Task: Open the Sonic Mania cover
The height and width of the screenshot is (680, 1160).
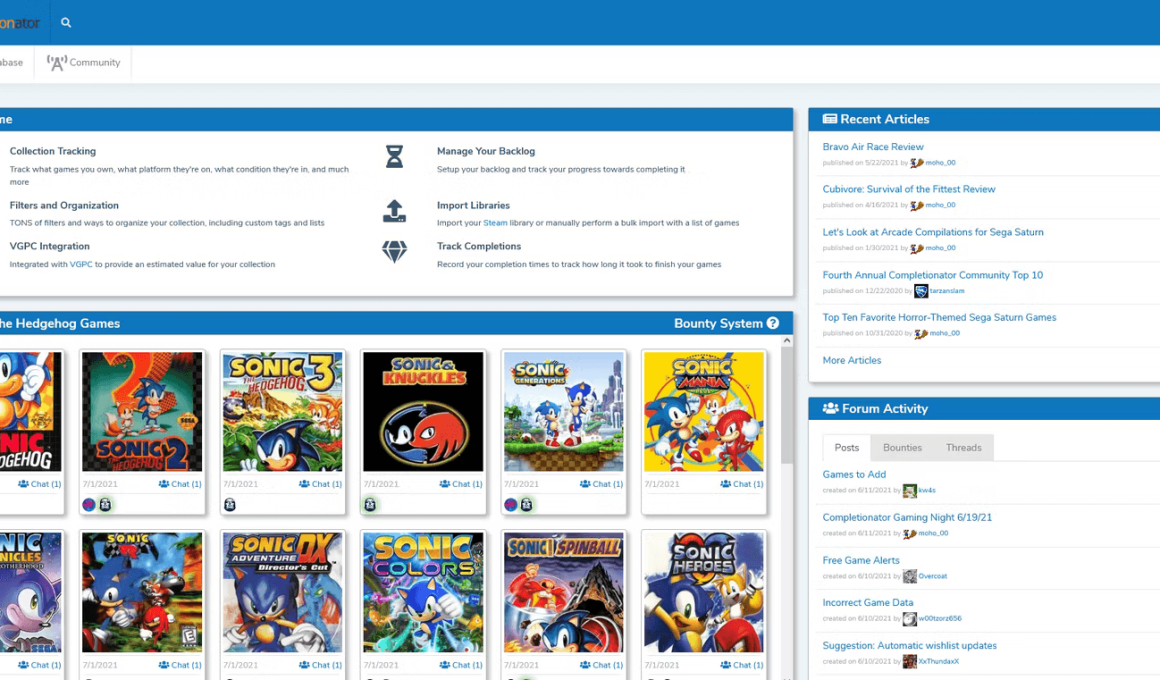Action: (x=704, y=411)
